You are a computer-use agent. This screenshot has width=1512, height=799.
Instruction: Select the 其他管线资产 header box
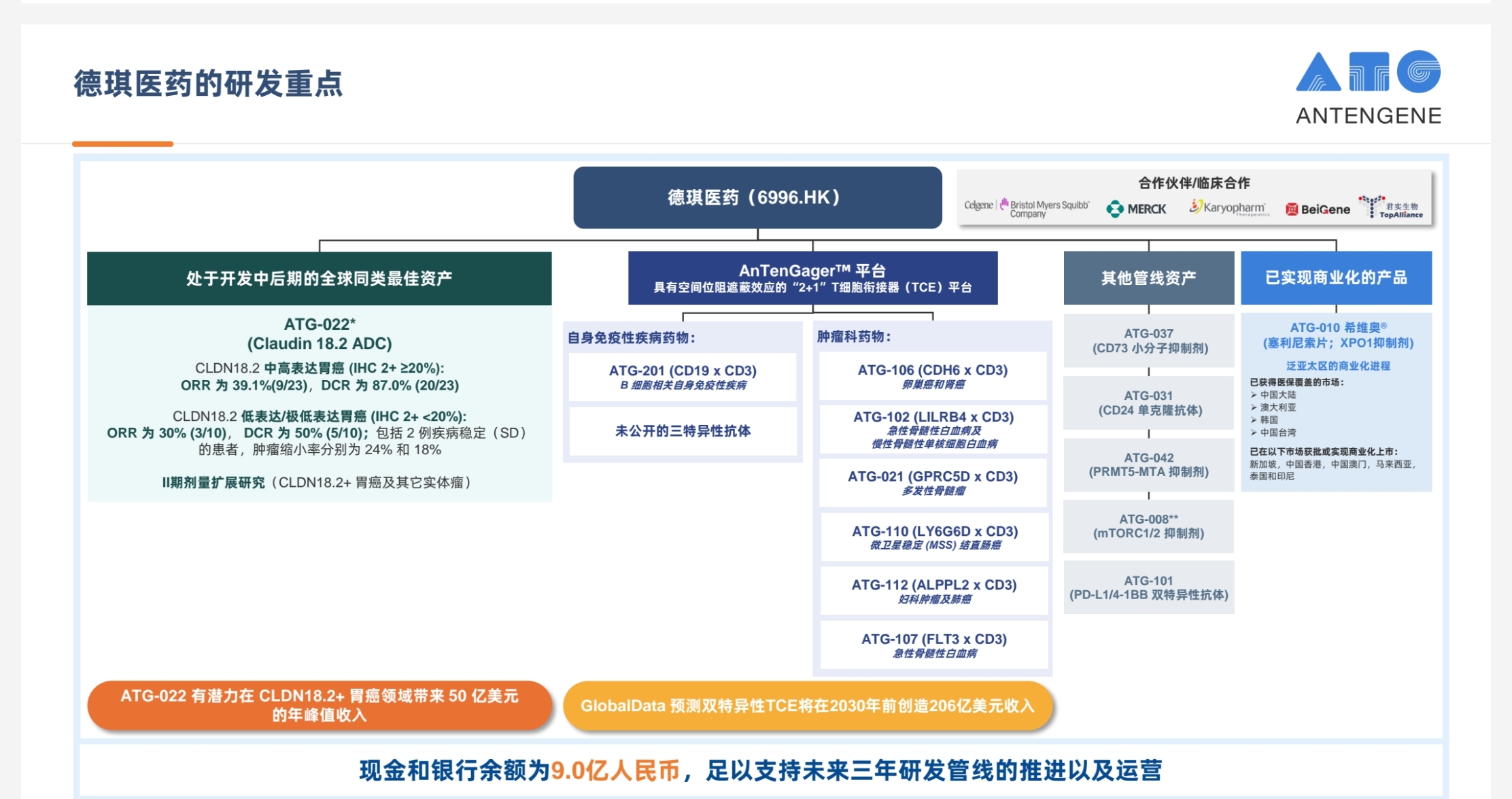[x=1148, y=278]
